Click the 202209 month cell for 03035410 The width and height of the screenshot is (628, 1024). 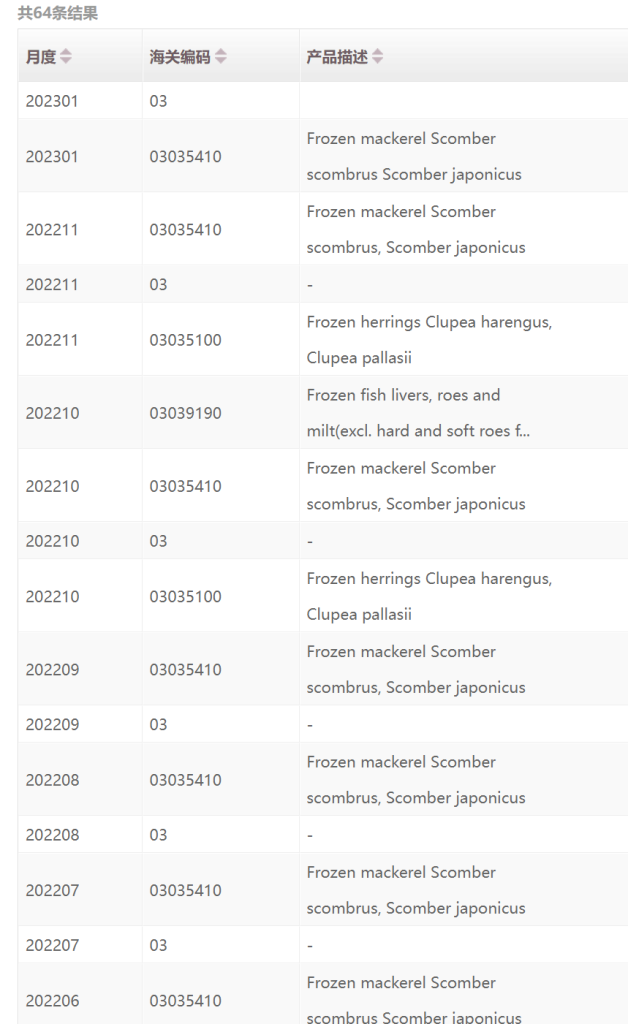pos(52,669)
